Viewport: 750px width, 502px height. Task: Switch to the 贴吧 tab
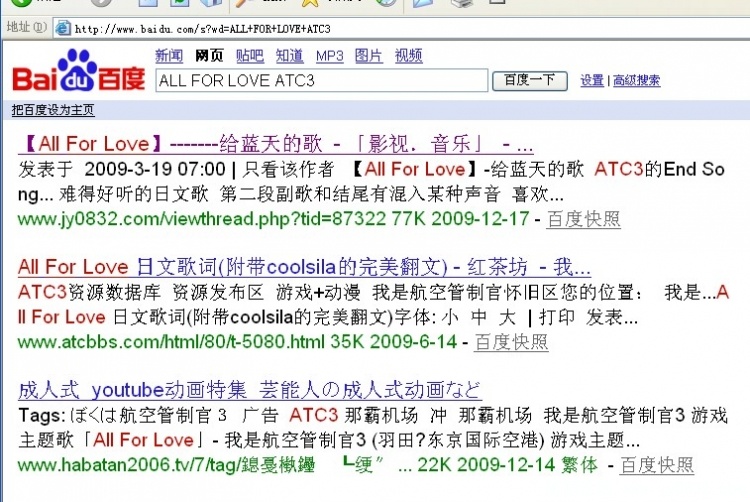click(x=250, y=56)
